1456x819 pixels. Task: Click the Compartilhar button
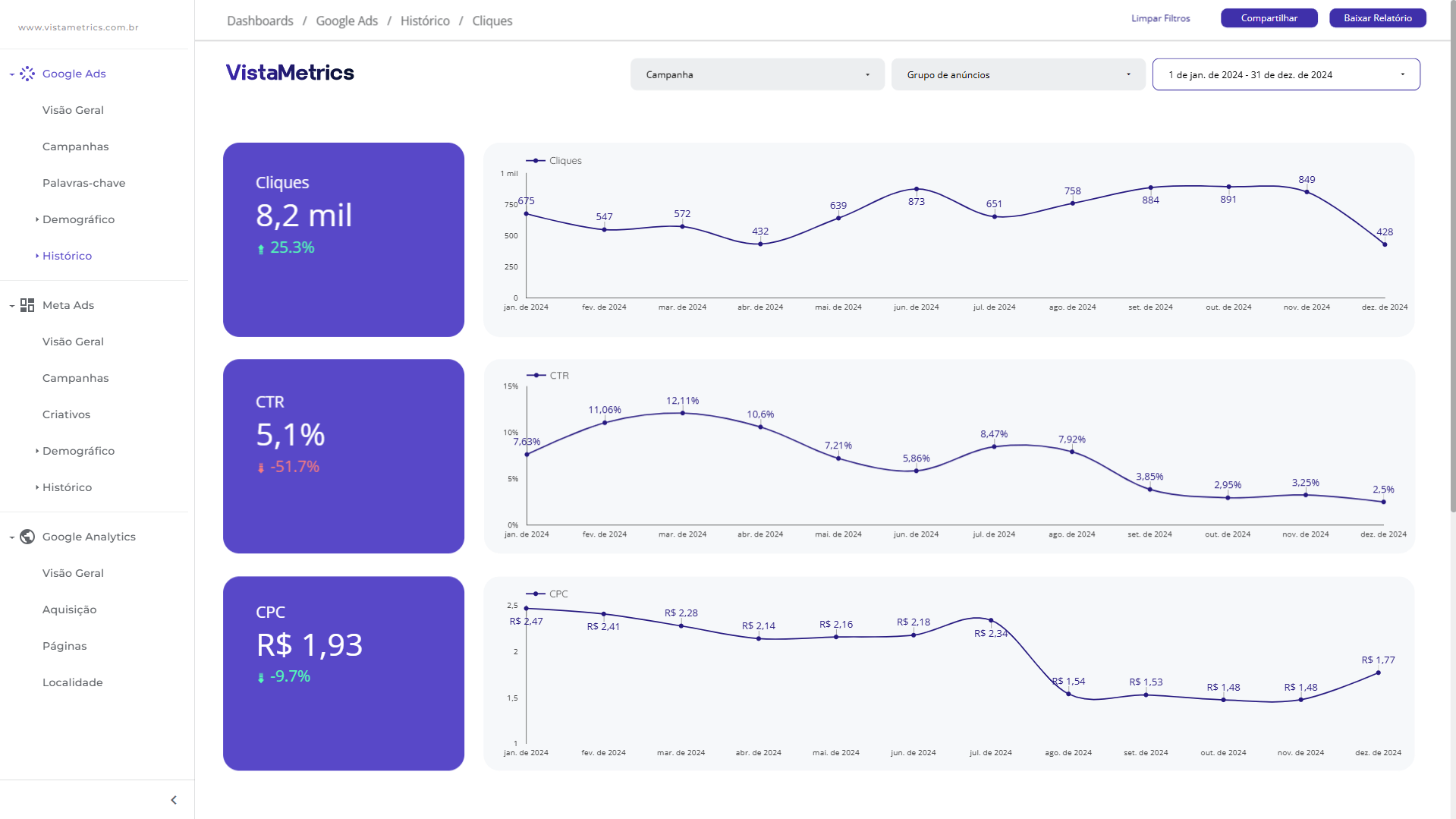[1269, 18]
